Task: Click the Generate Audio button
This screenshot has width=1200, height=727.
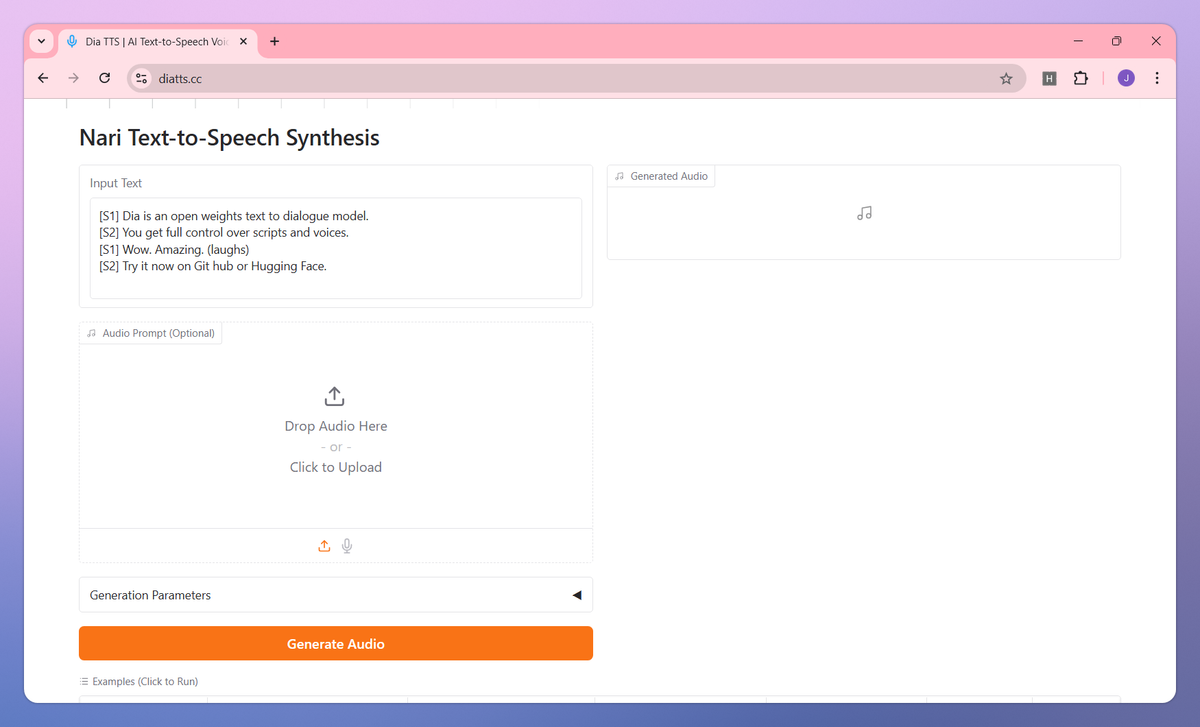Action: [x=336, y=644]
